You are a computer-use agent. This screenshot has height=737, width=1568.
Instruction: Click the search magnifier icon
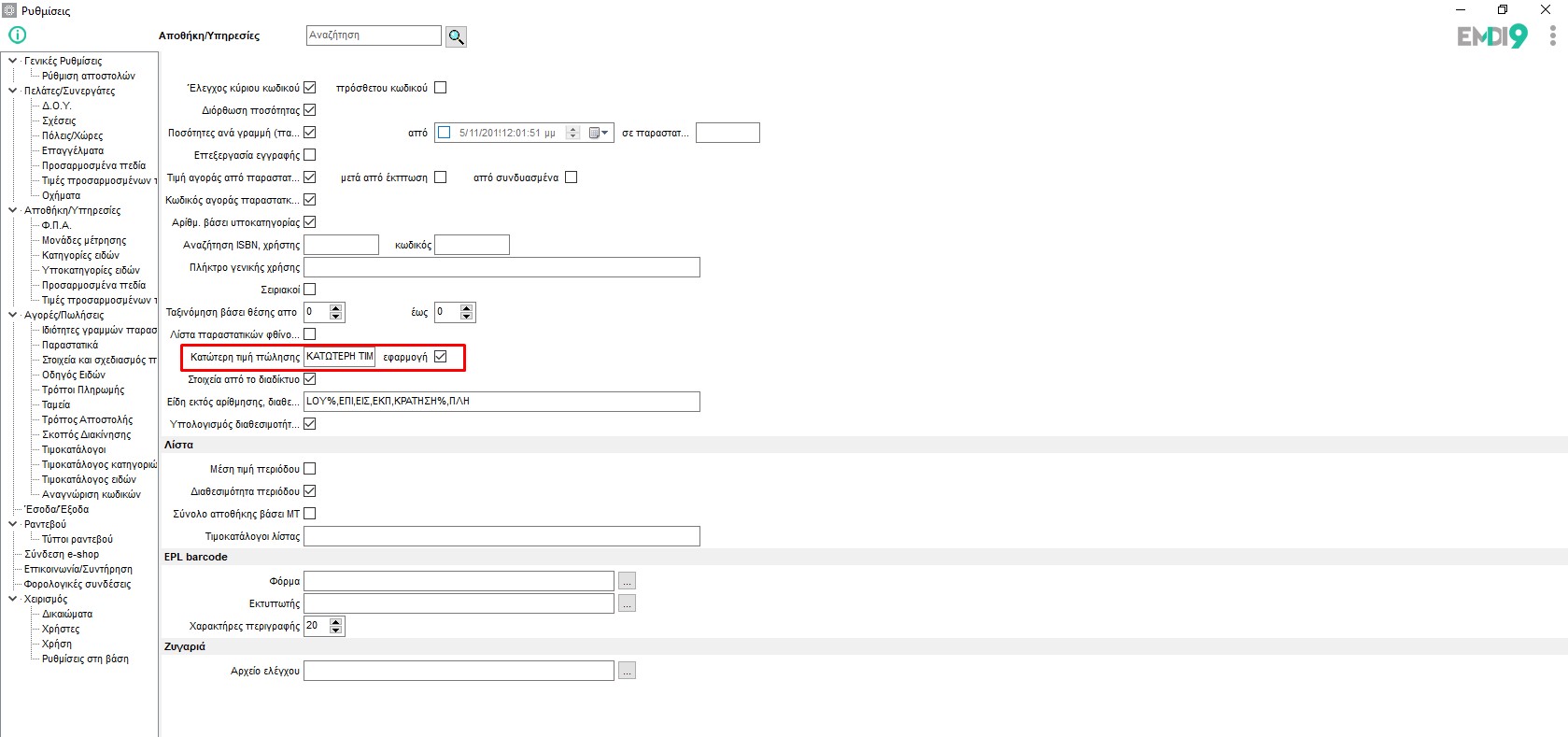click(456, 36)
